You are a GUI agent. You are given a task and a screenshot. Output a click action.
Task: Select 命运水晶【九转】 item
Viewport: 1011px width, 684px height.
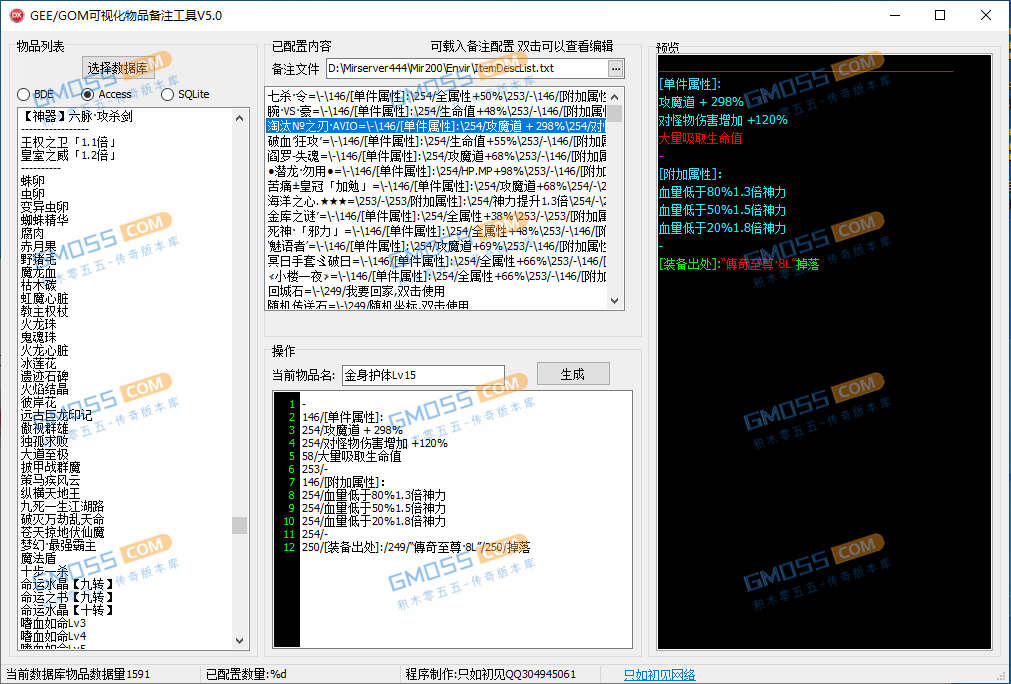68,584
